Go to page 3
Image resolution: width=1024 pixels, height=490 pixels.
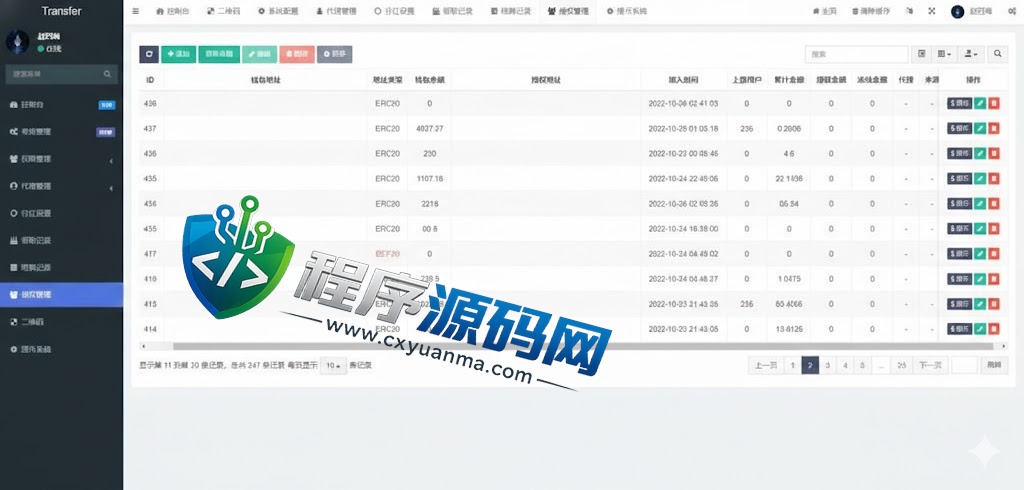tap(827, 365)
